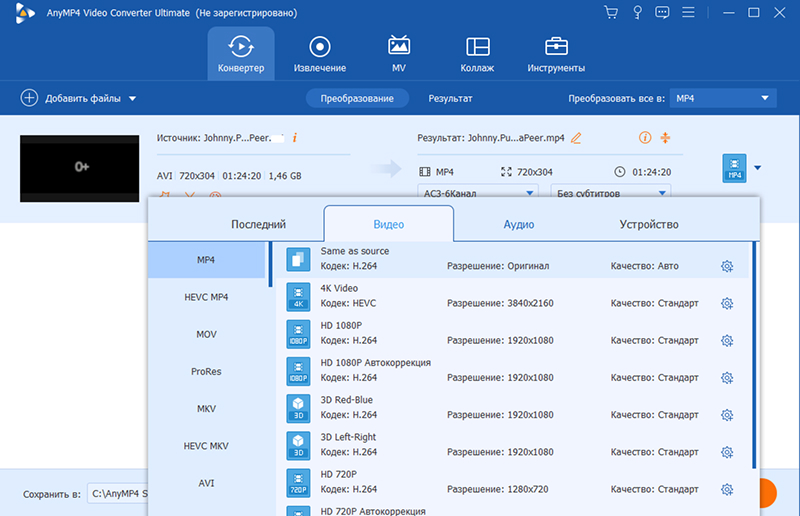Open settings gear for 3D Left-Right
800x516 pixels.
tap(727, 452)
